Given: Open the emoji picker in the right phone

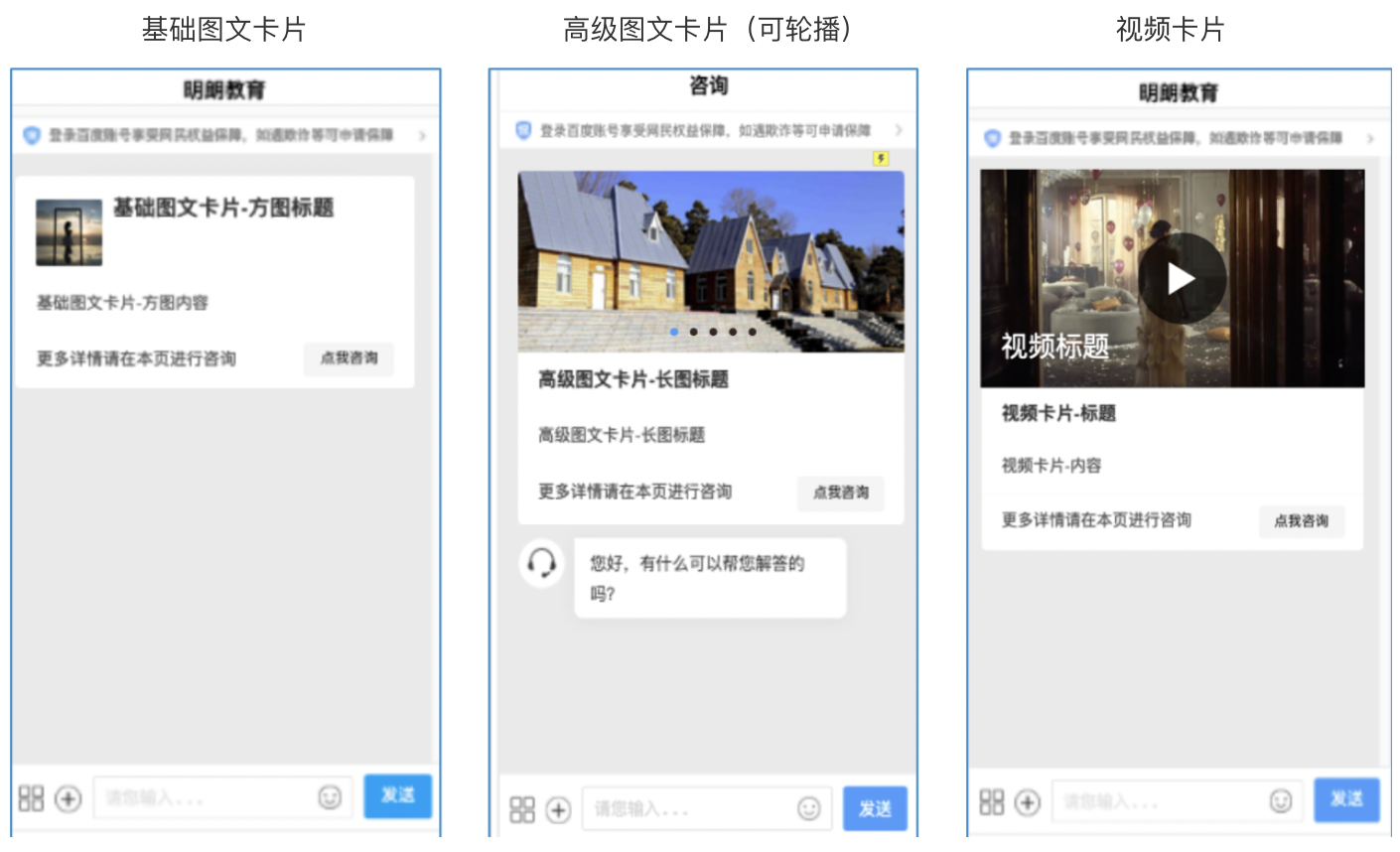Looking at the screenshot, I should tap(1281, 800).
